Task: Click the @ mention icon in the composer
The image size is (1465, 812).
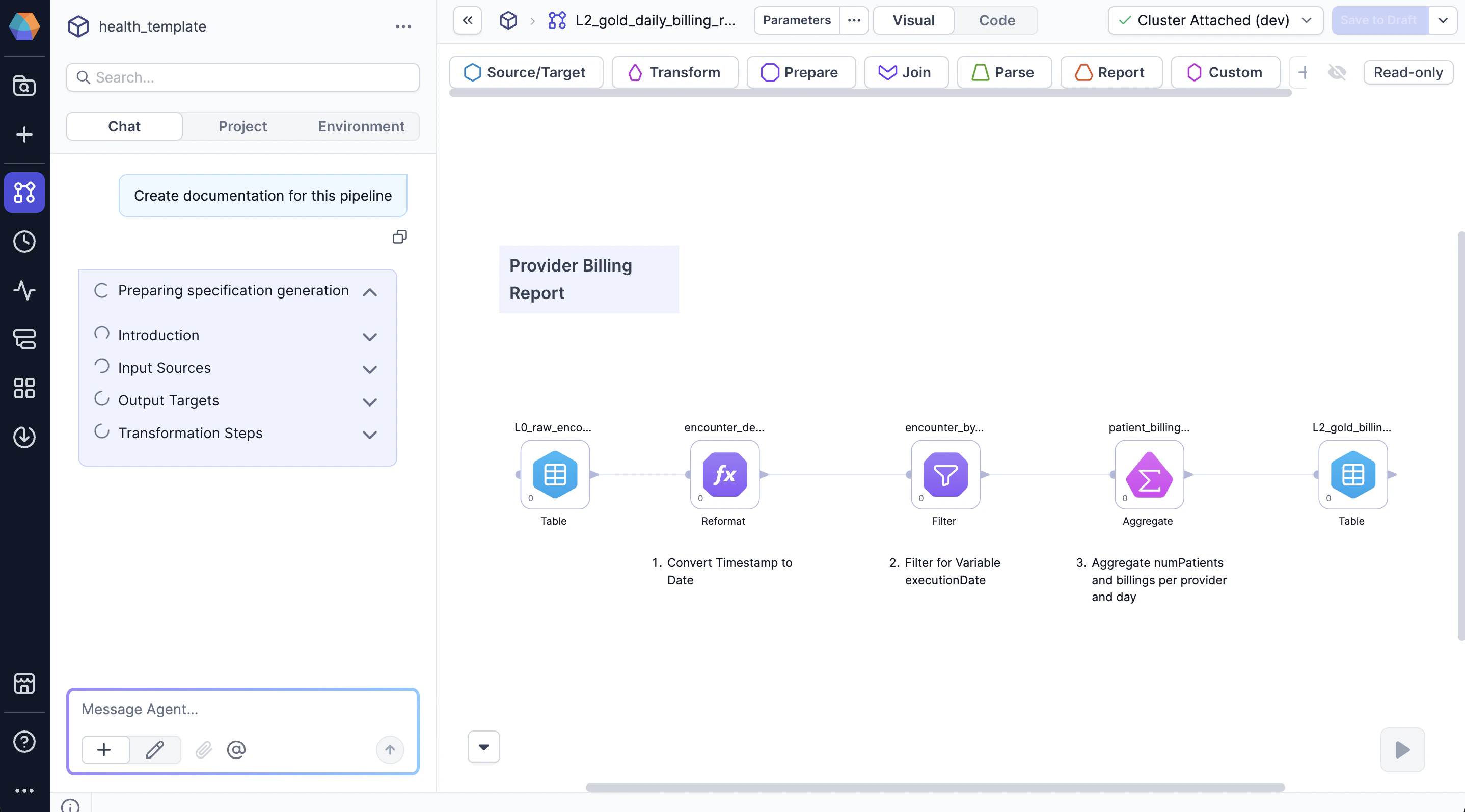Action: 236,749
